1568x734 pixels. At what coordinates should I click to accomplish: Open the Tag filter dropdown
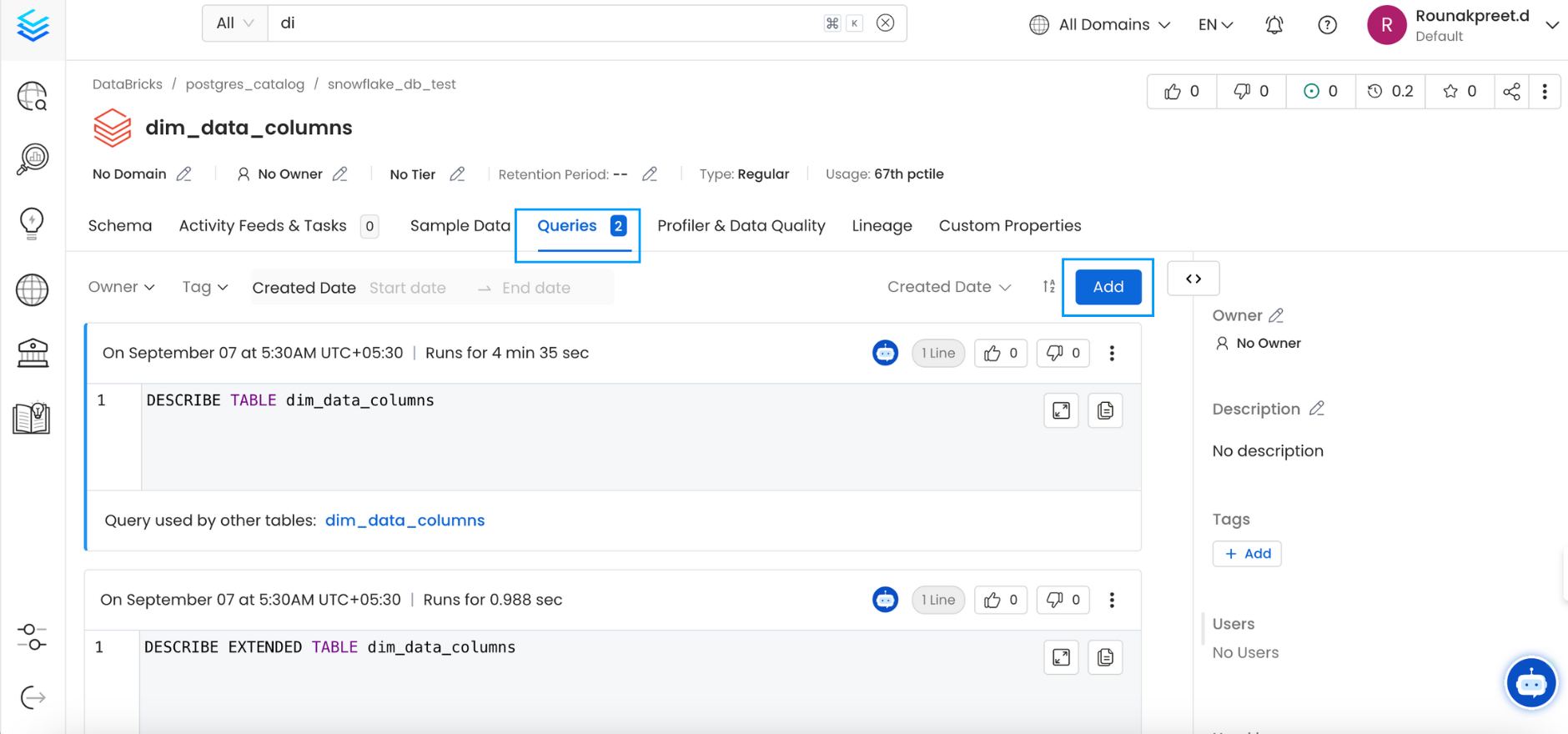click(x=205, y=287)
